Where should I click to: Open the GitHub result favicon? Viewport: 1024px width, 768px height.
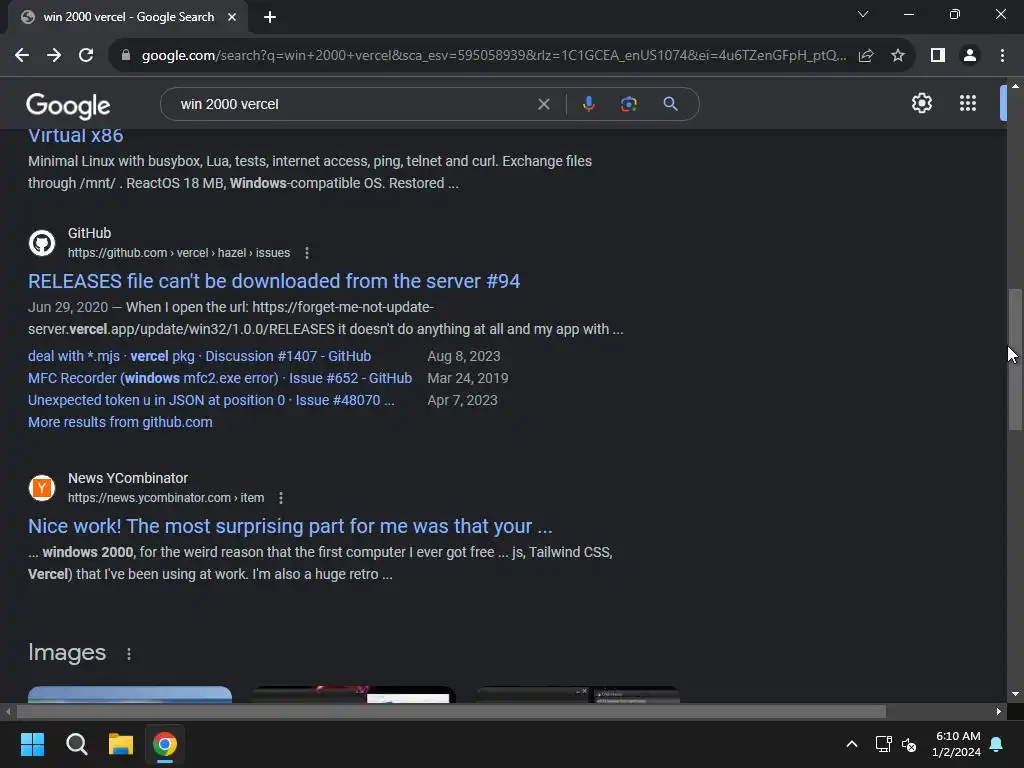[x=42, y=243]
